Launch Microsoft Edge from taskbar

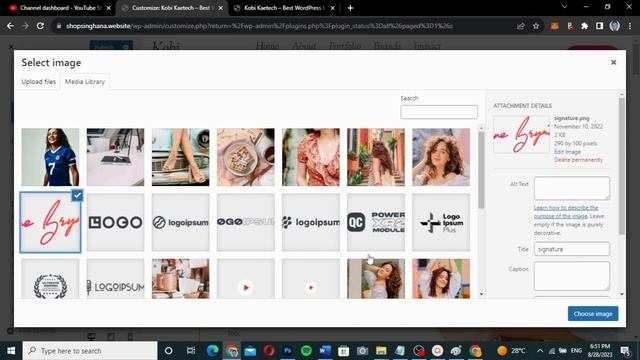(x=212, y=351)
